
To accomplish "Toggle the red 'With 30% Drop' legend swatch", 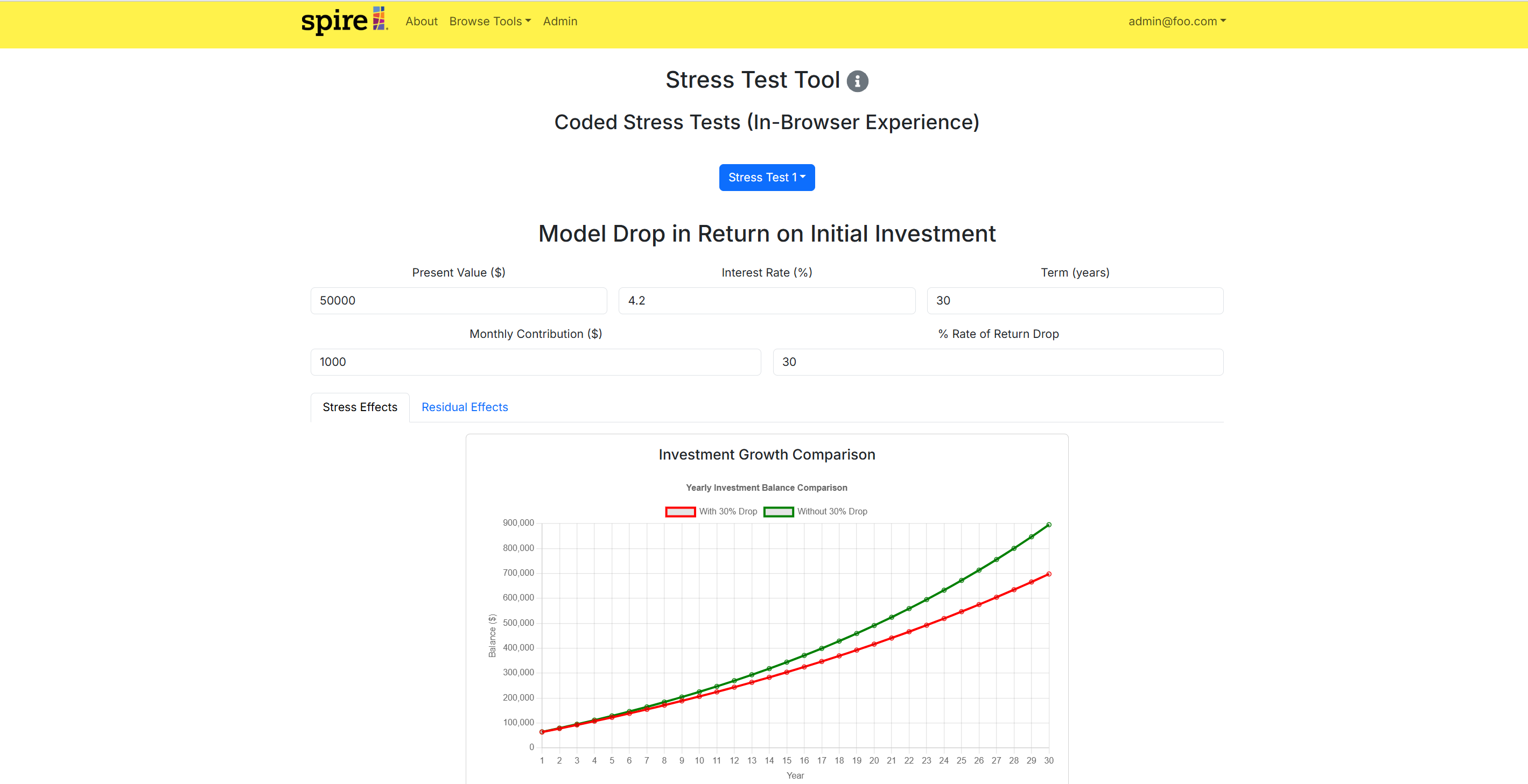I will pyautogui.click(x=680, y=512).
